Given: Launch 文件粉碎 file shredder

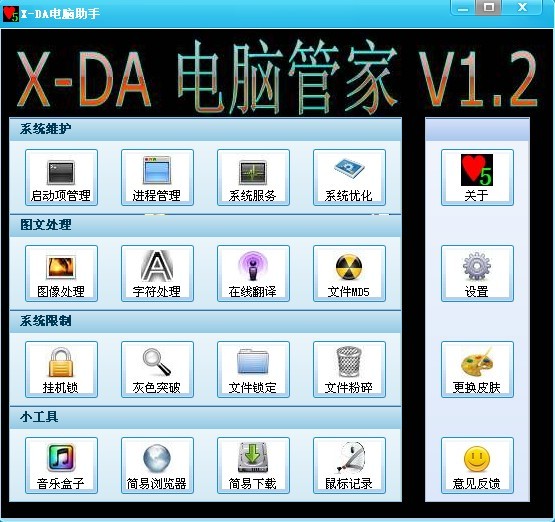Looking at the screenshot, I should coord(349,369).
